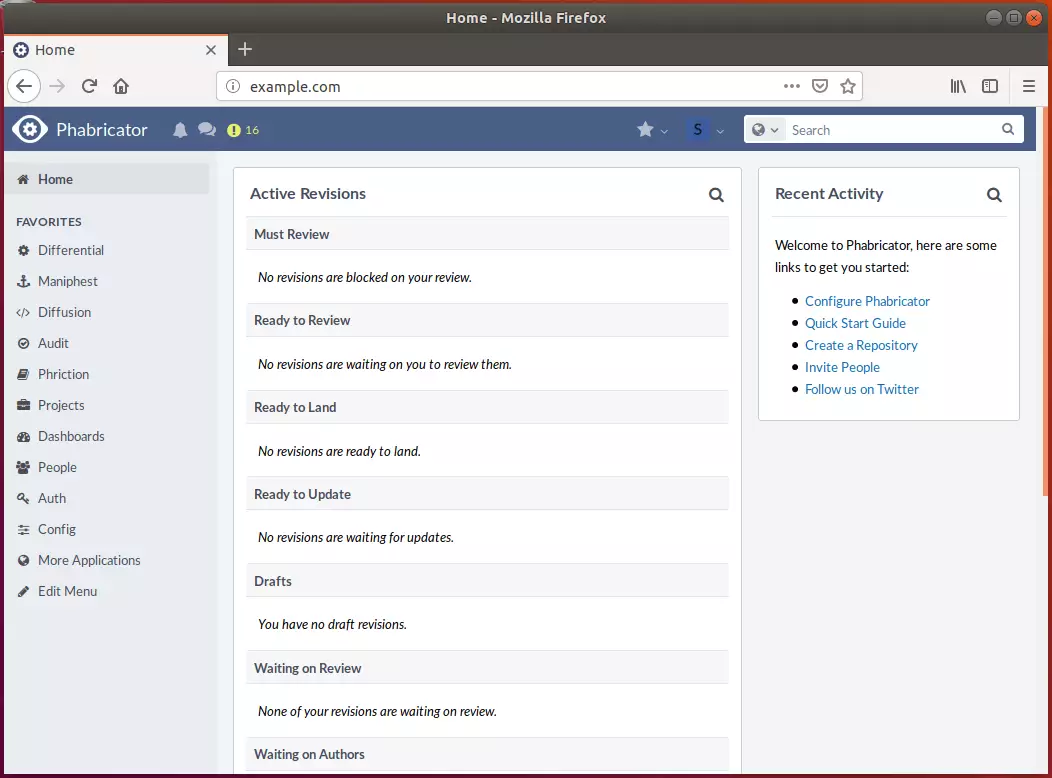Click the site information icon in address bar

pos(233,86)
